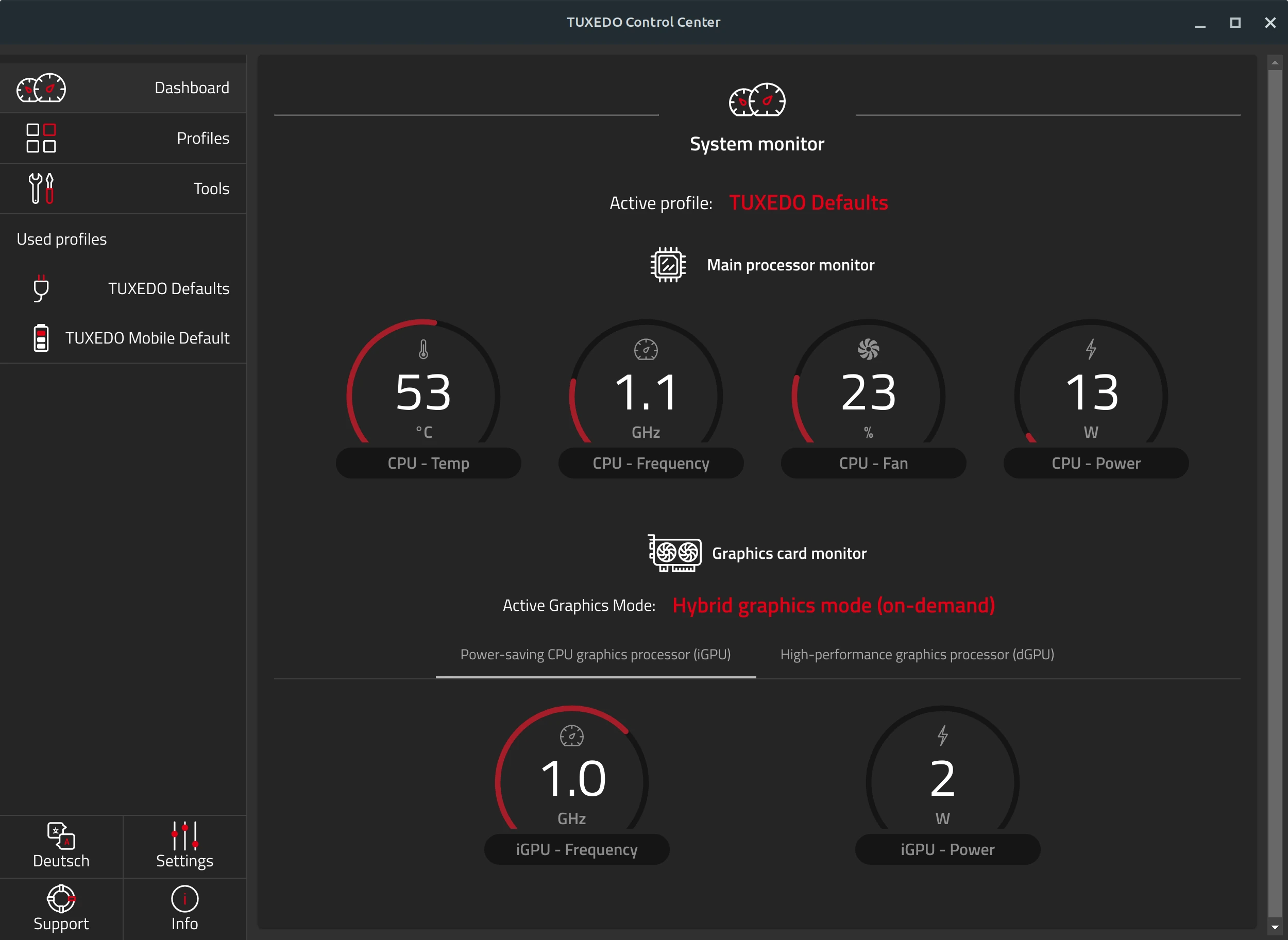Activate the TUXEDO Defaults used profile
Image resolution: width=1288 pixels, height=940 pixels.
[123, 288]
